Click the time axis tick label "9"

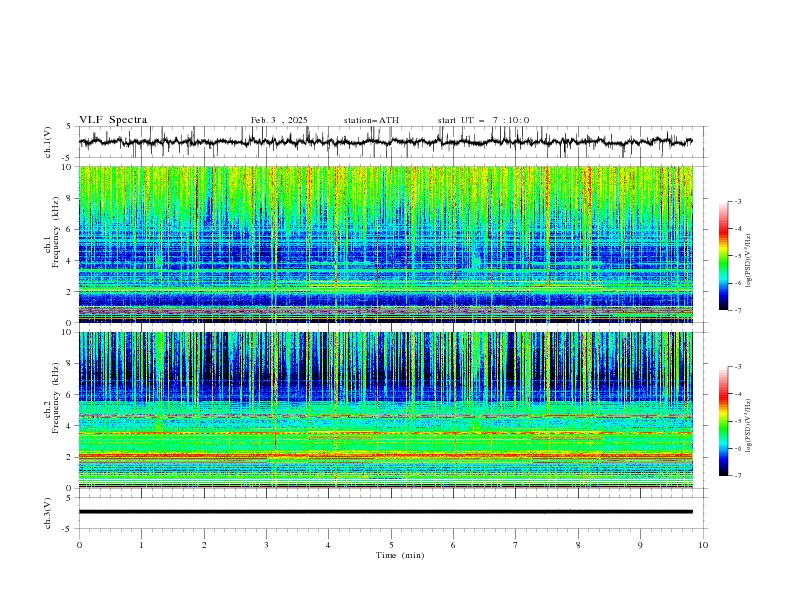pos(640,545)
